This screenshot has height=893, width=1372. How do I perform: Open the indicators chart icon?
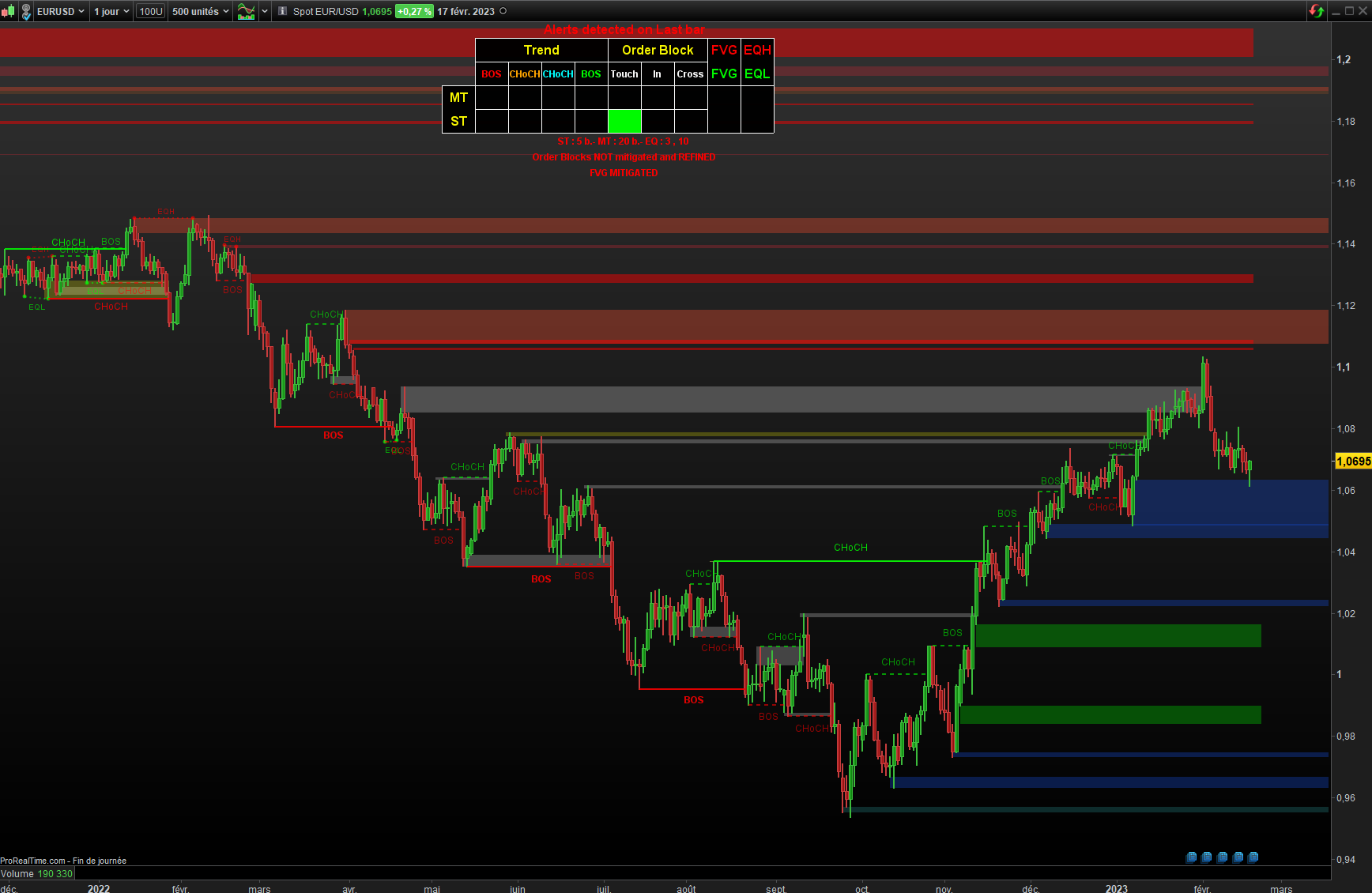247,11
